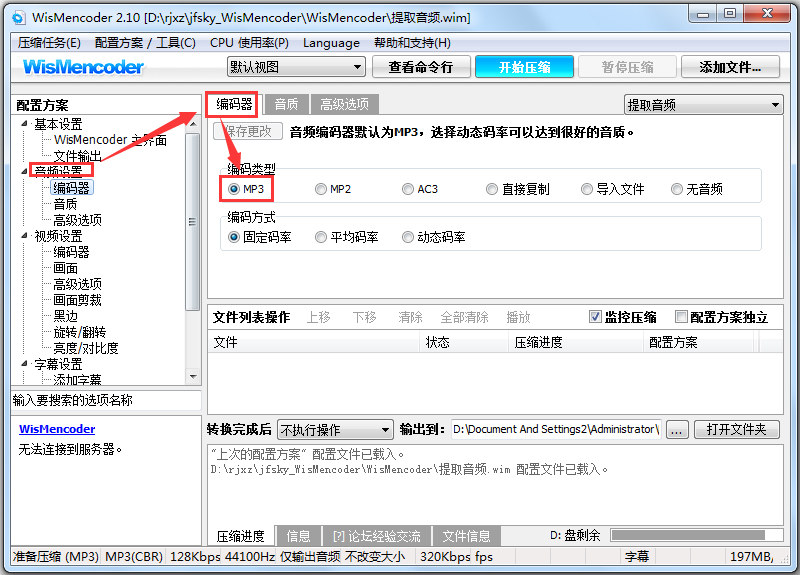800x575 pixels.
Task: Select 亮度/对比度 in the tree
Action: pos(86,348)
